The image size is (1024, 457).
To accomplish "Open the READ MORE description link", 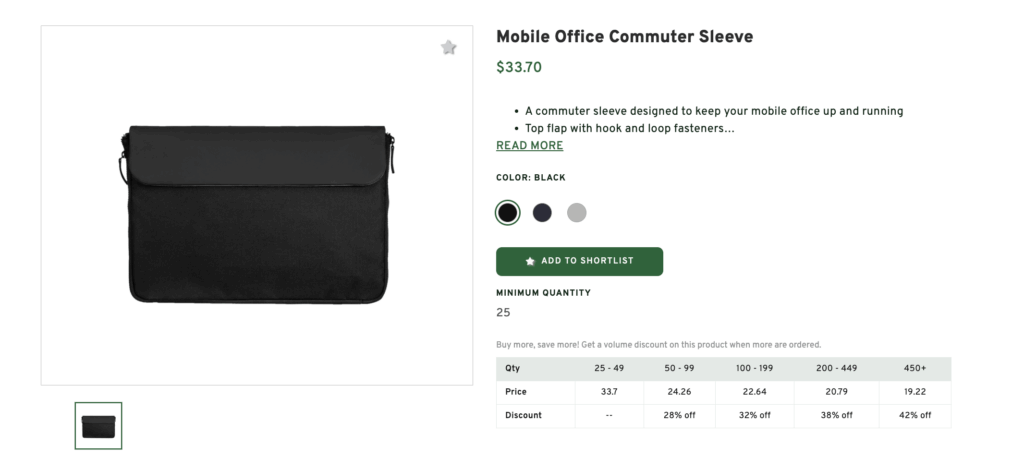I will [x=529, y=146].
